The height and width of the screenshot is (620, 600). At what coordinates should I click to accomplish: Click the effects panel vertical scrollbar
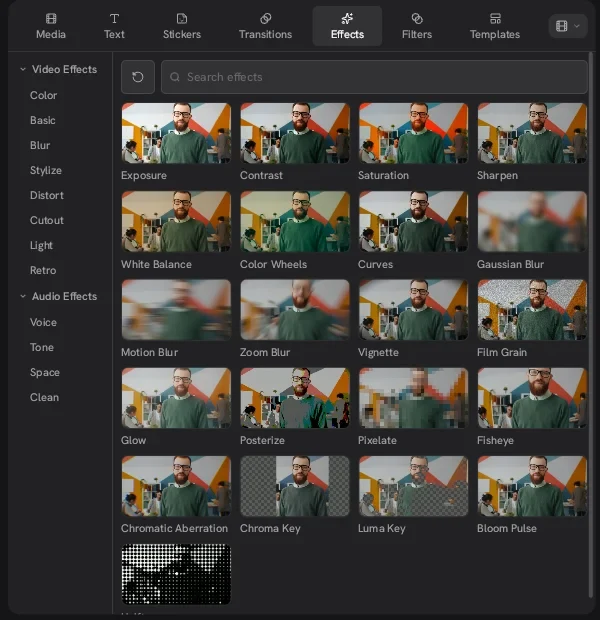point(591,324)
